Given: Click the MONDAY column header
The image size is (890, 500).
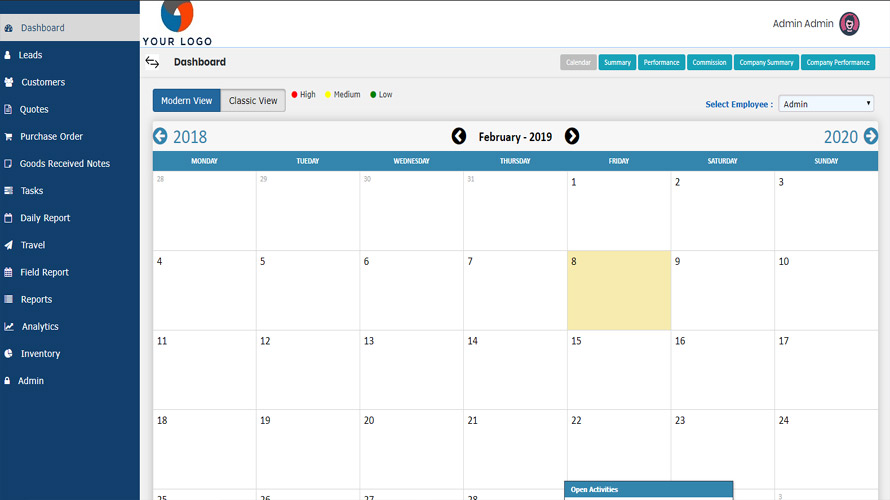Looking at the screenshot, I should (x=204, y=161).
